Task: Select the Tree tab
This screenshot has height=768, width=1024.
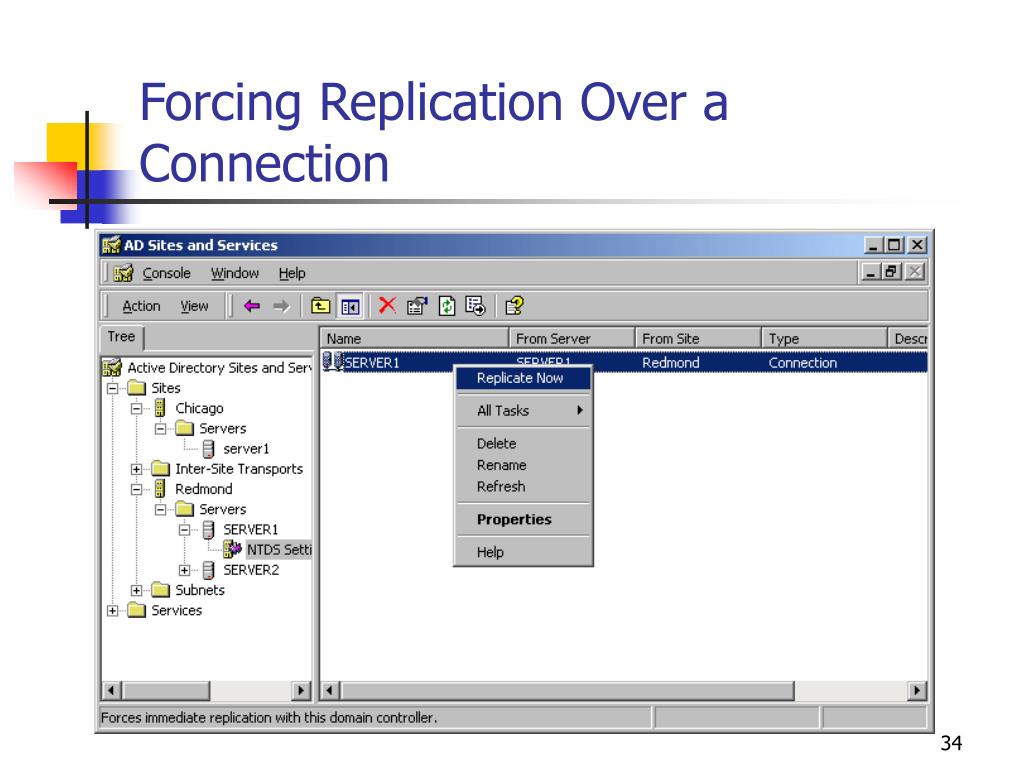Action: coord(121,337)
